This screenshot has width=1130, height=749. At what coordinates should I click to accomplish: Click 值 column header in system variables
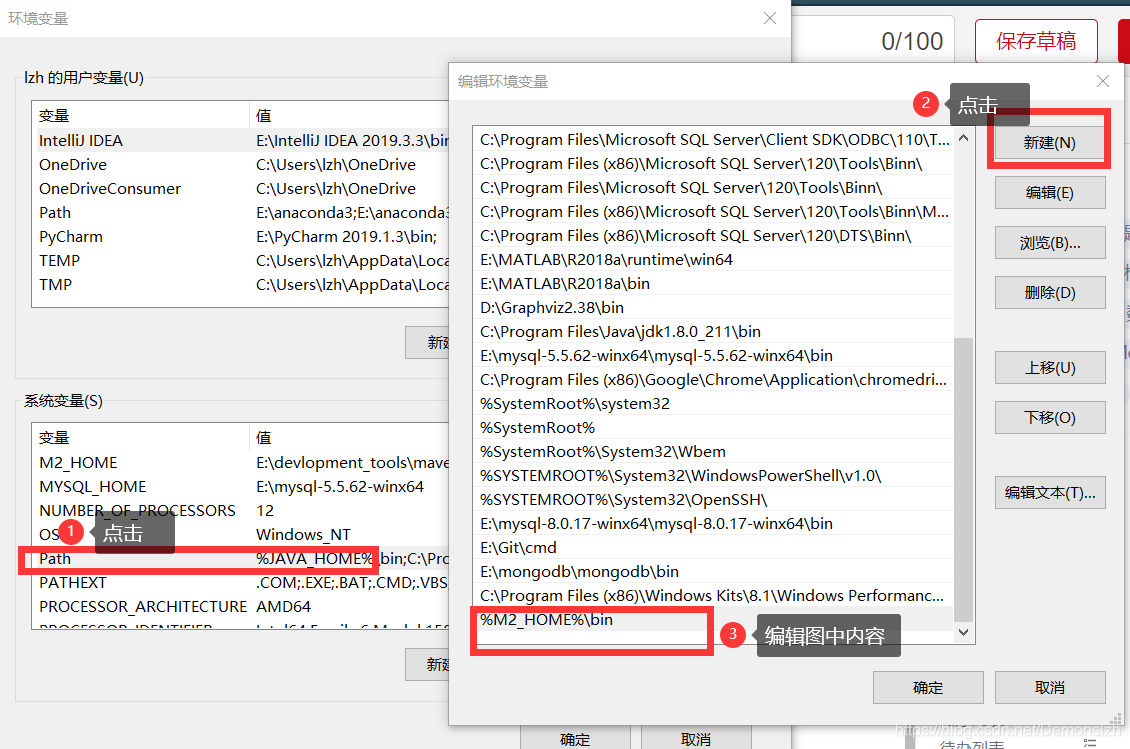[x=350, y=438]
